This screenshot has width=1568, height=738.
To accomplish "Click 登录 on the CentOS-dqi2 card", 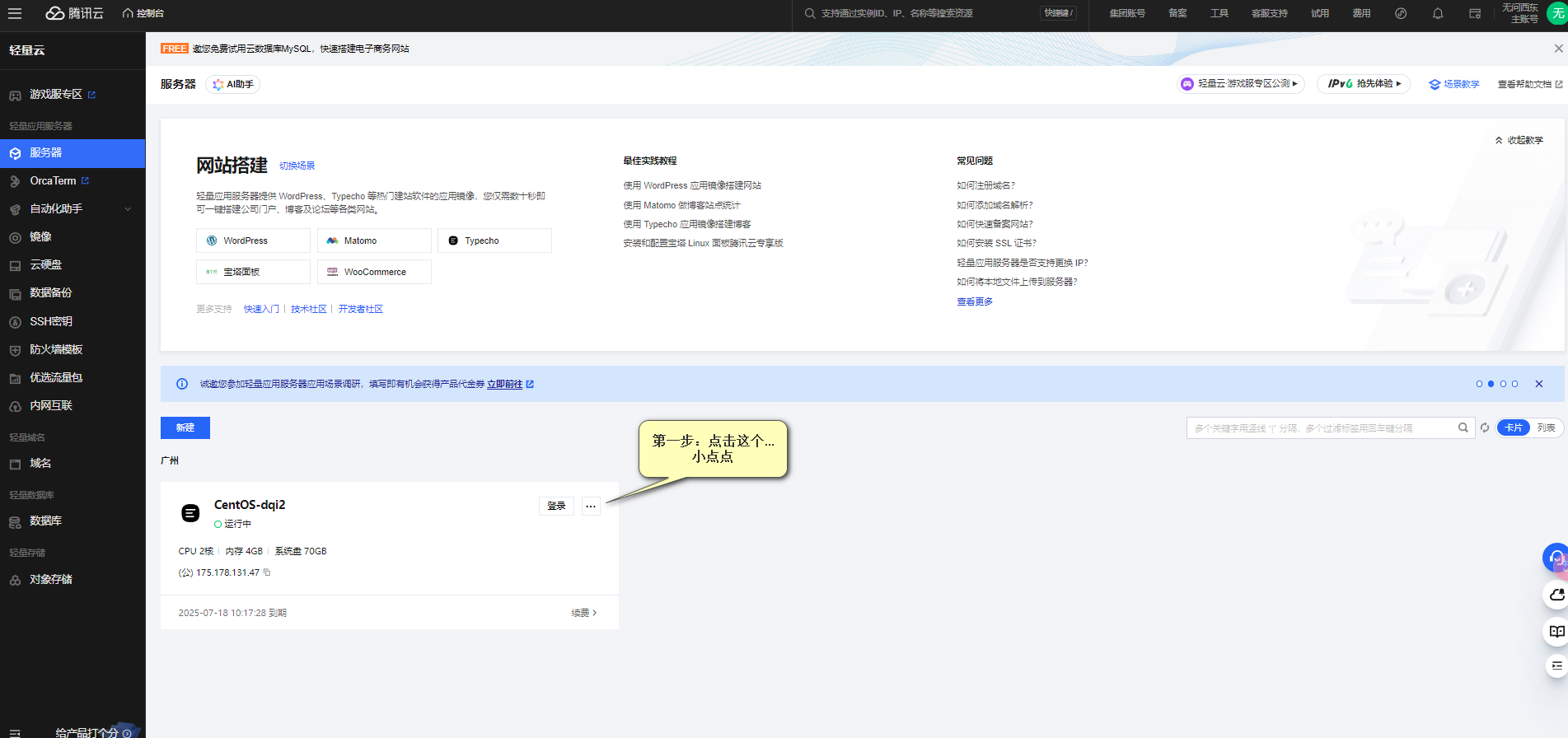I will point(557,506).
